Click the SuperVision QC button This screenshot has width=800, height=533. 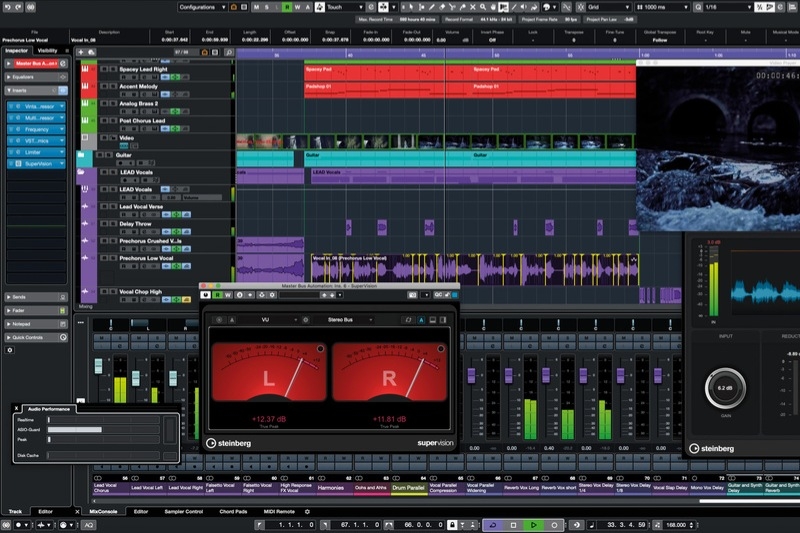tap(438, 295)
